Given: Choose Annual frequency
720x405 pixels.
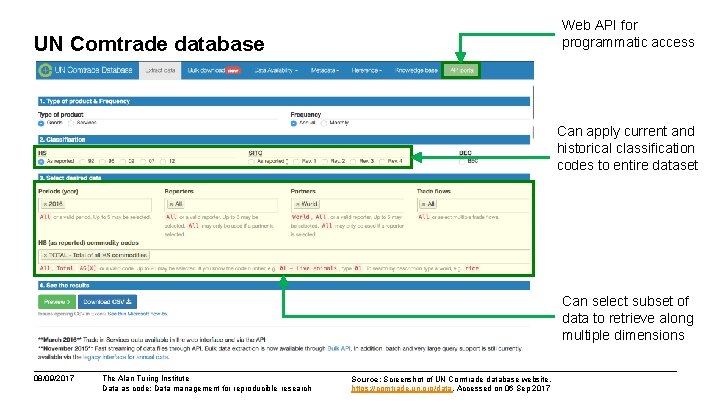Looking at the screenshot, I should [x=293, y=123].
